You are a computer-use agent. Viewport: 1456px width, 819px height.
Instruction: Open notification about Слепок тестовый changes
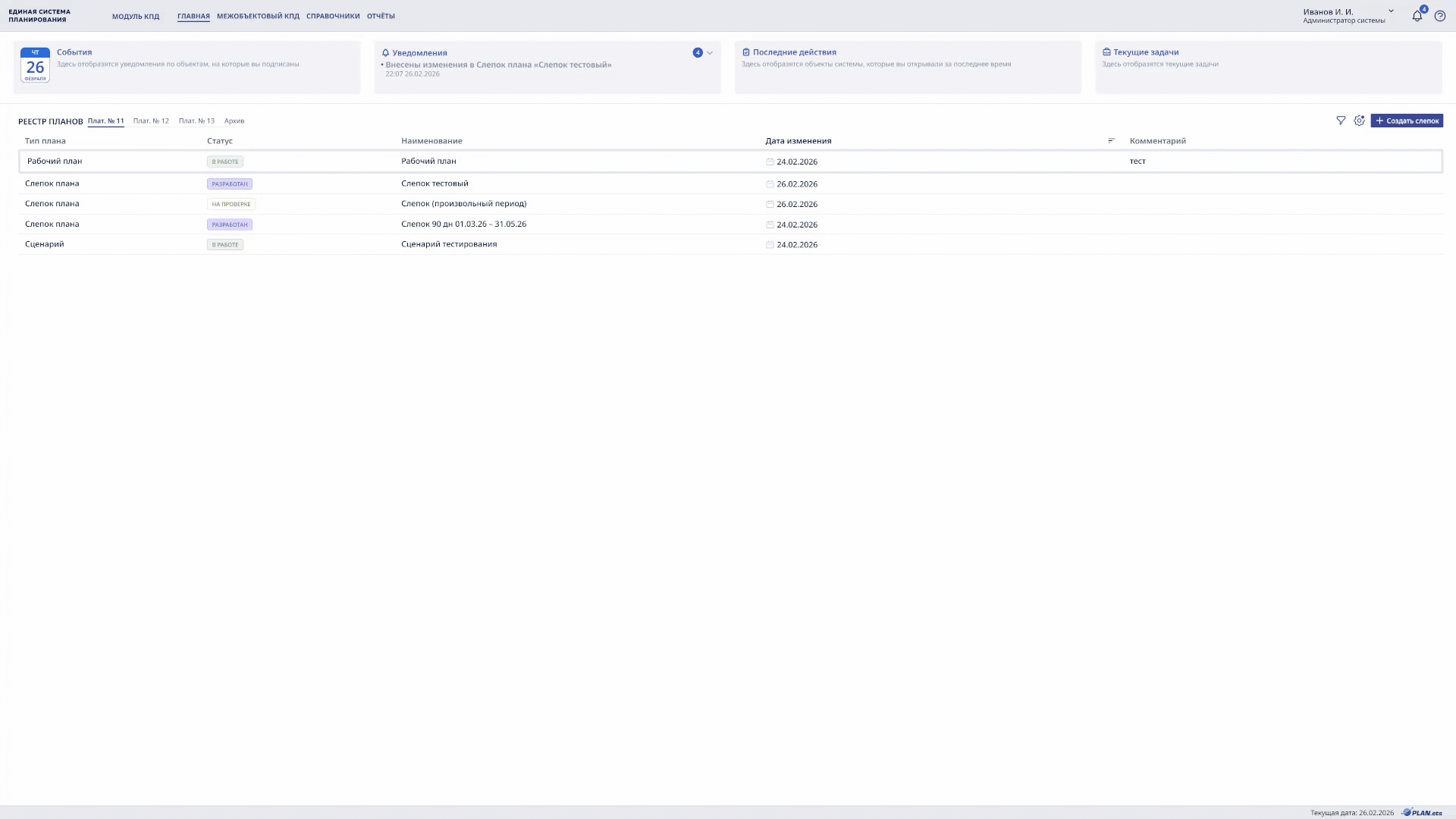498,64
